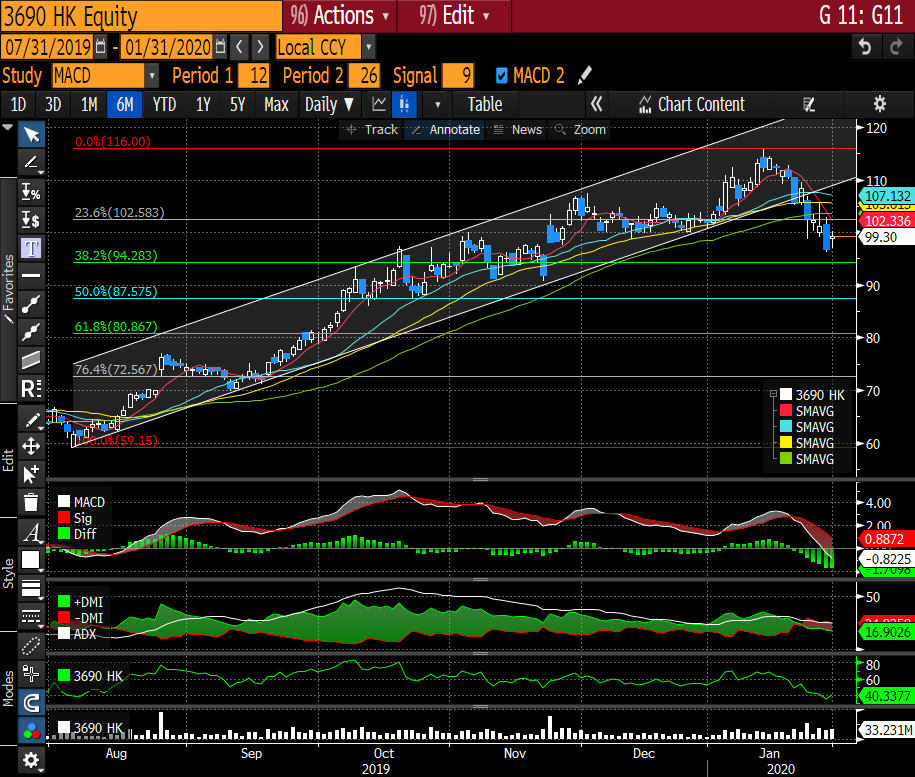Click the pencil icon beside MACD 2
Image resolution: width=915 pixels, height=777 pixels.
[x=585, y=76]
